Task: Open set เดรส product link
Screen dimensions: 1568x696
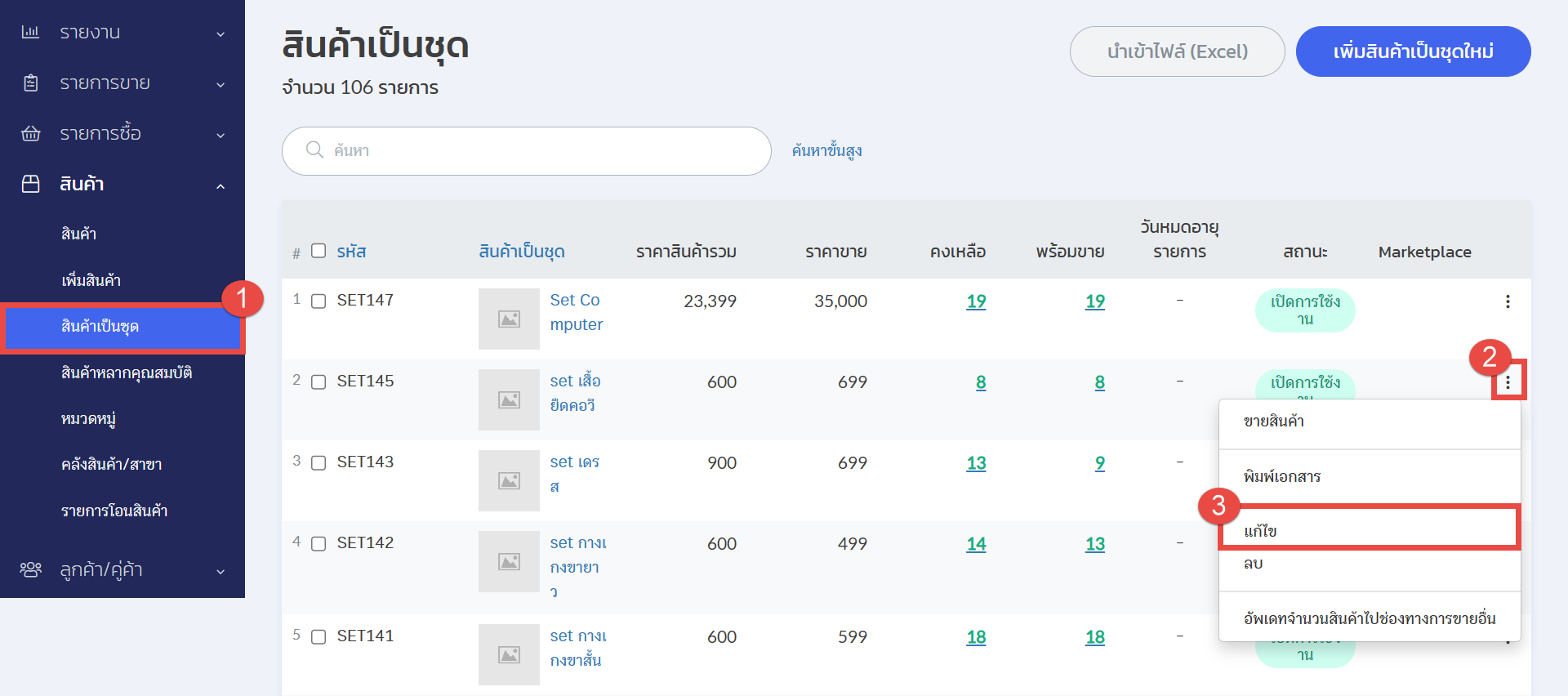Action: [x=575, y=474]
